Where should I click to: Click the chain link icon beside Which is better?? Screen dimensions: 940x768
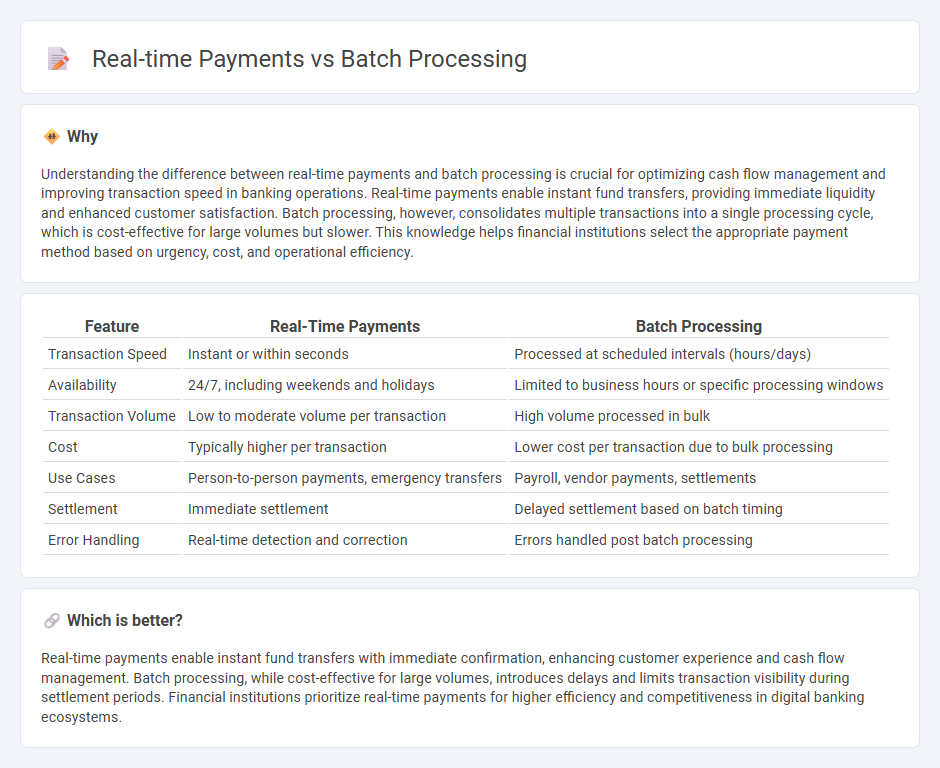tap(52, 621)
